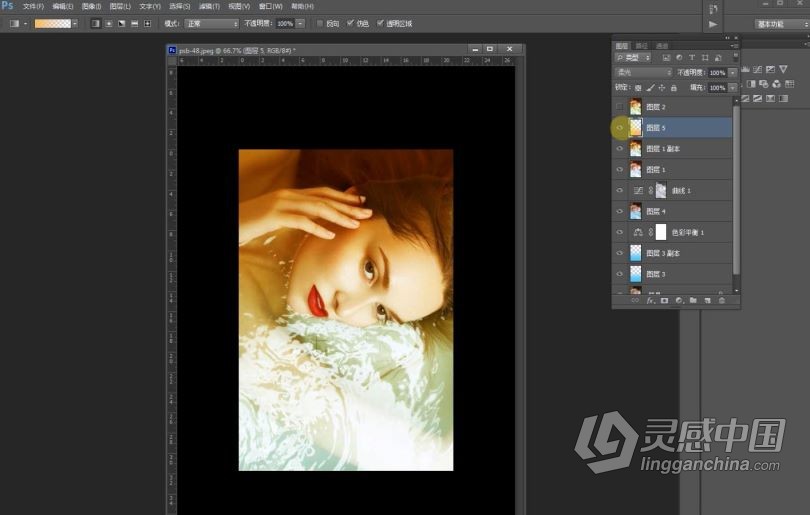Click the adjustment layer filter icon
The width and height of the screenshot is (810, 515).
(679, 58)
